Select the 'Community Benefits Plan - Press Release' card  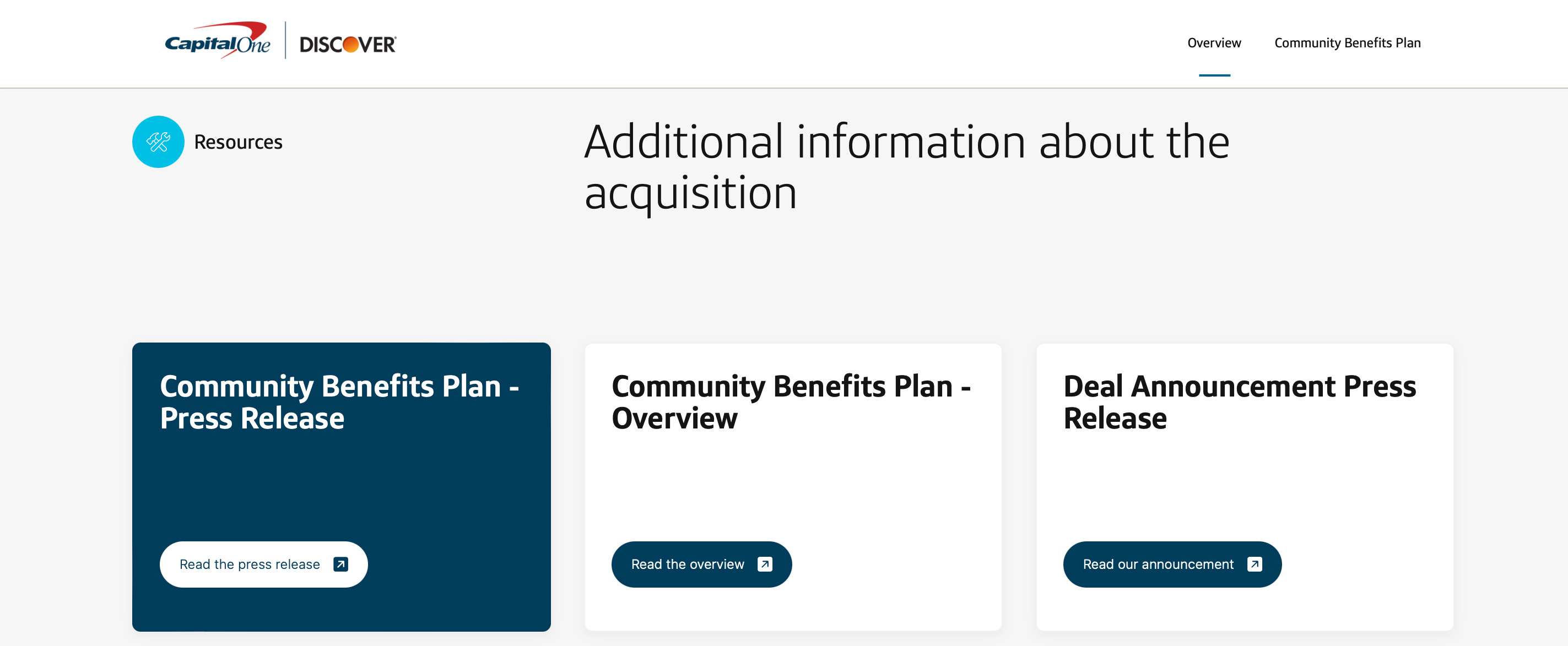[x=341, y=487]
